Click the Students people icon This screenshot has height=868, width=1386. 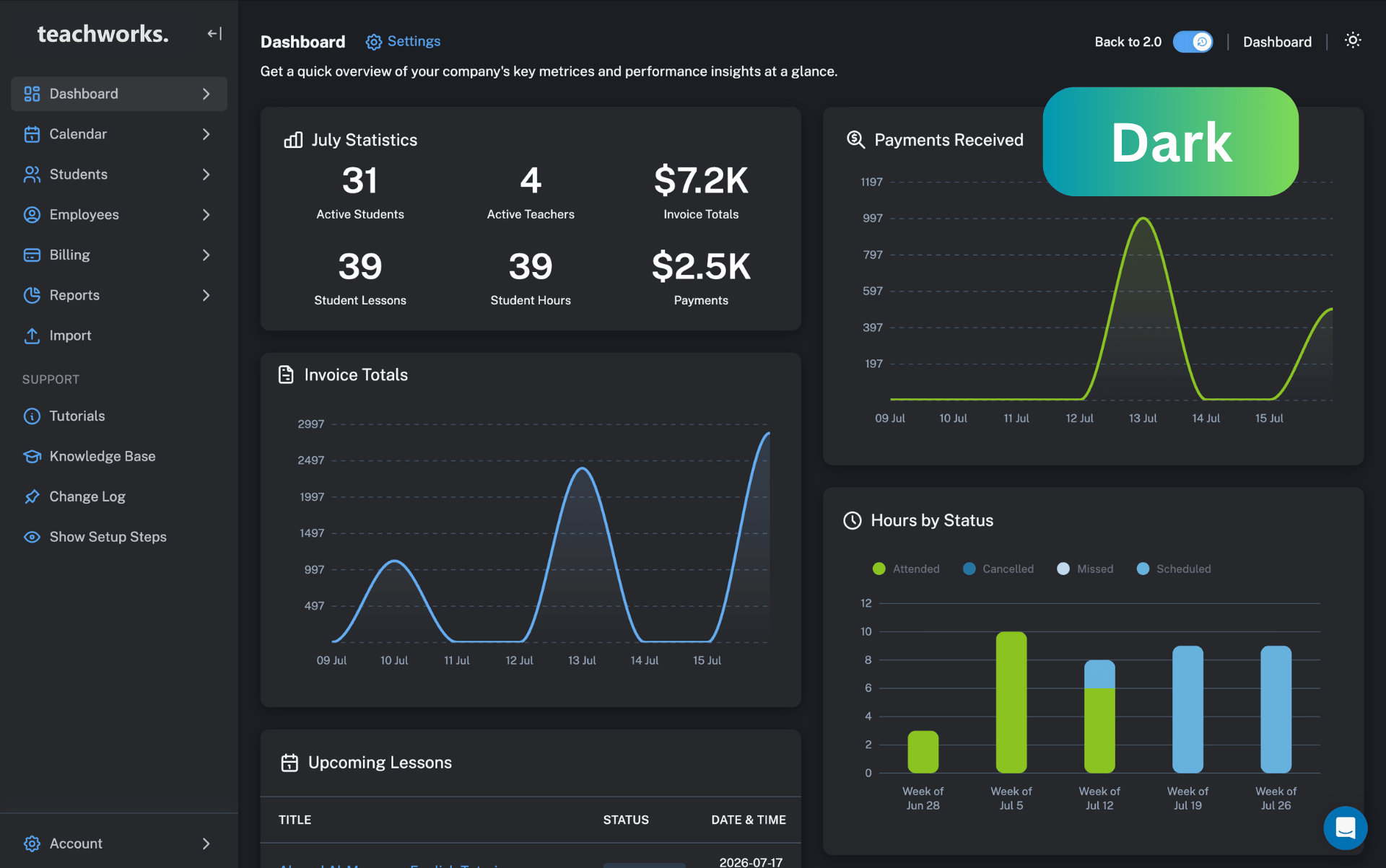[32, 175]
